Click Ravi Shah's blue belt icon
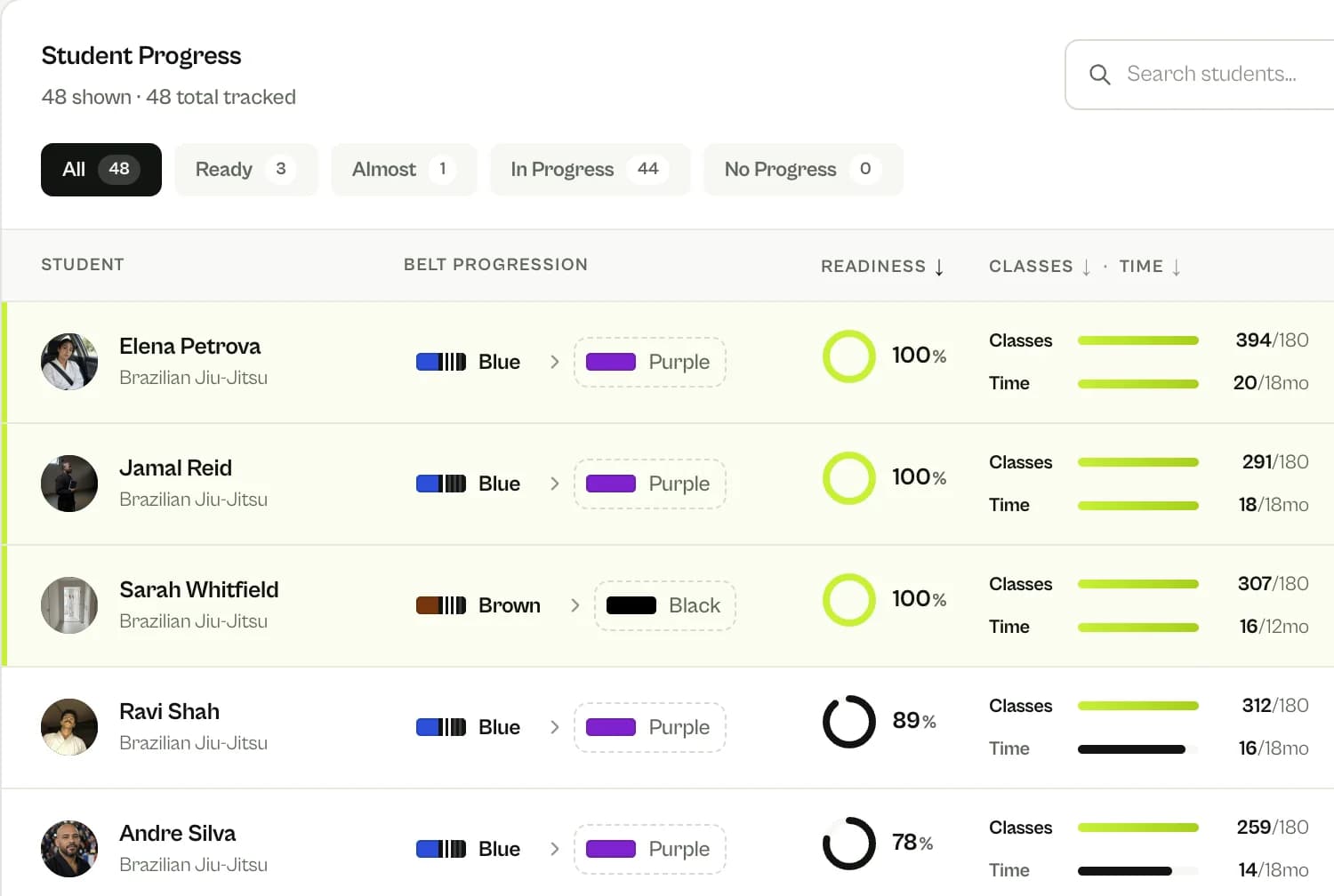This screenshot has width=1334, height=896. click(441, 727)
